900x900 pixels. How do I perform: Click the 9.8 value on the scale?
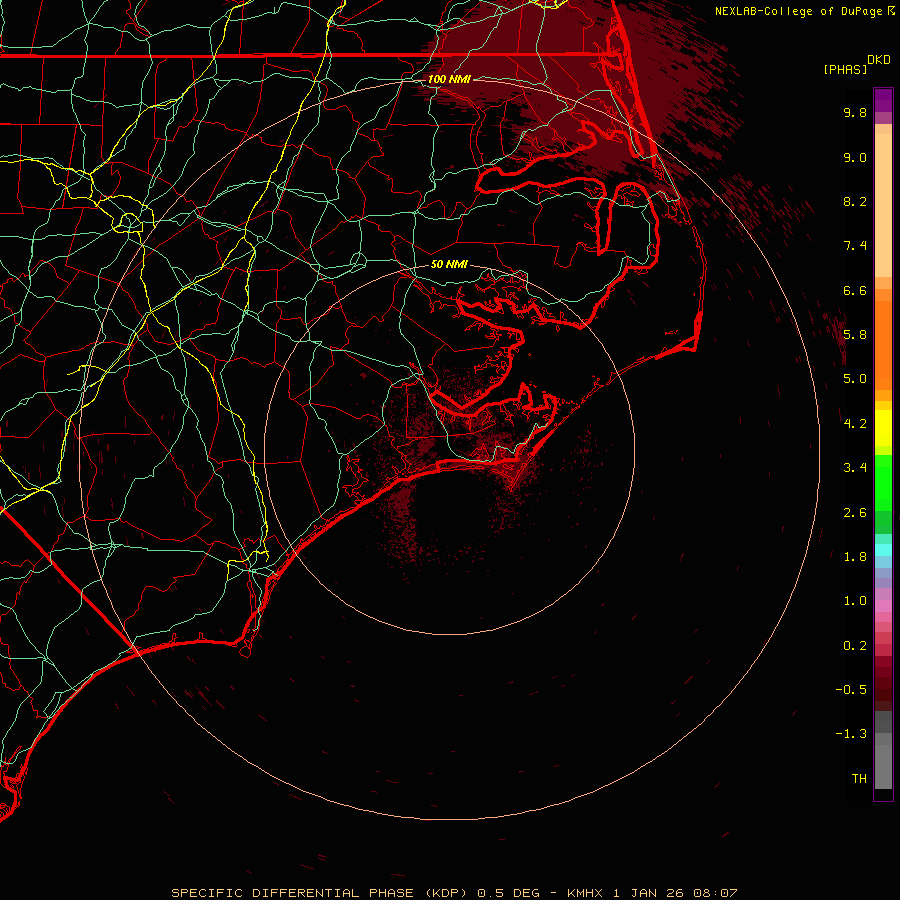pos(855,112)
